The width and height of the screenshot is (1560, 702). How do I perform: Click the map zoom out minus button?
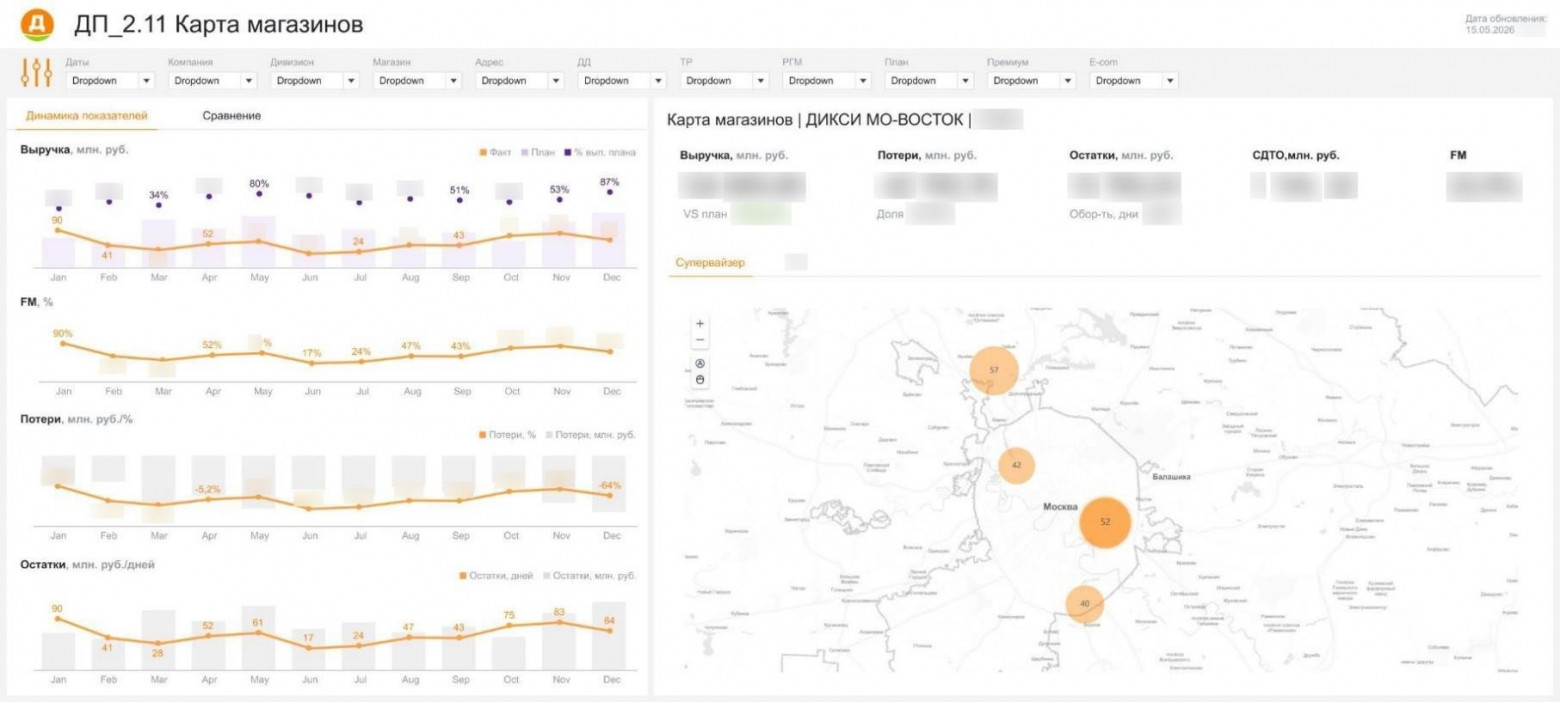point(700,340)
